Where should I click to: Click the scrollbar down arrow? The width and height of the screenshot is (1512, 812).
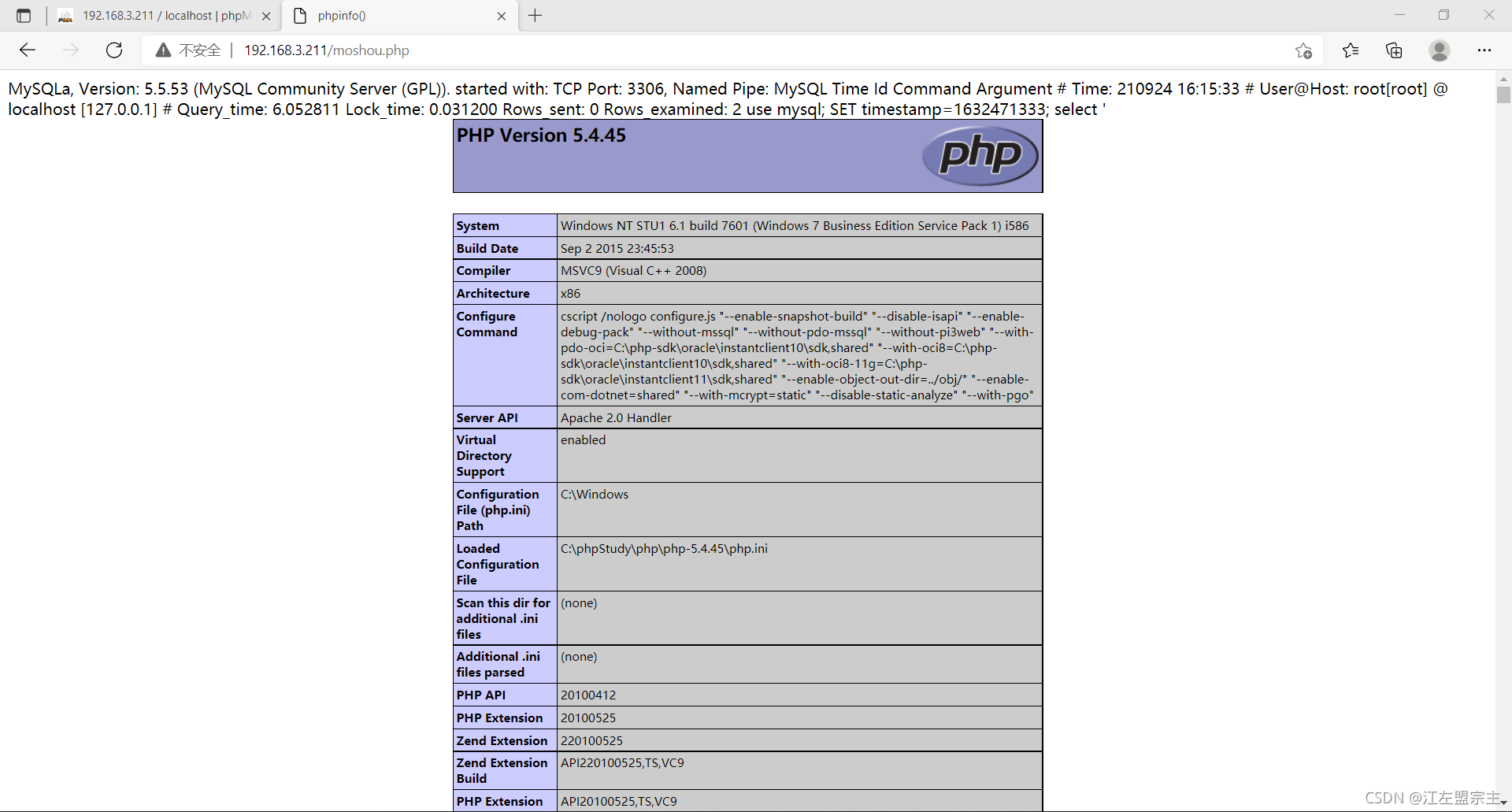1503,803
